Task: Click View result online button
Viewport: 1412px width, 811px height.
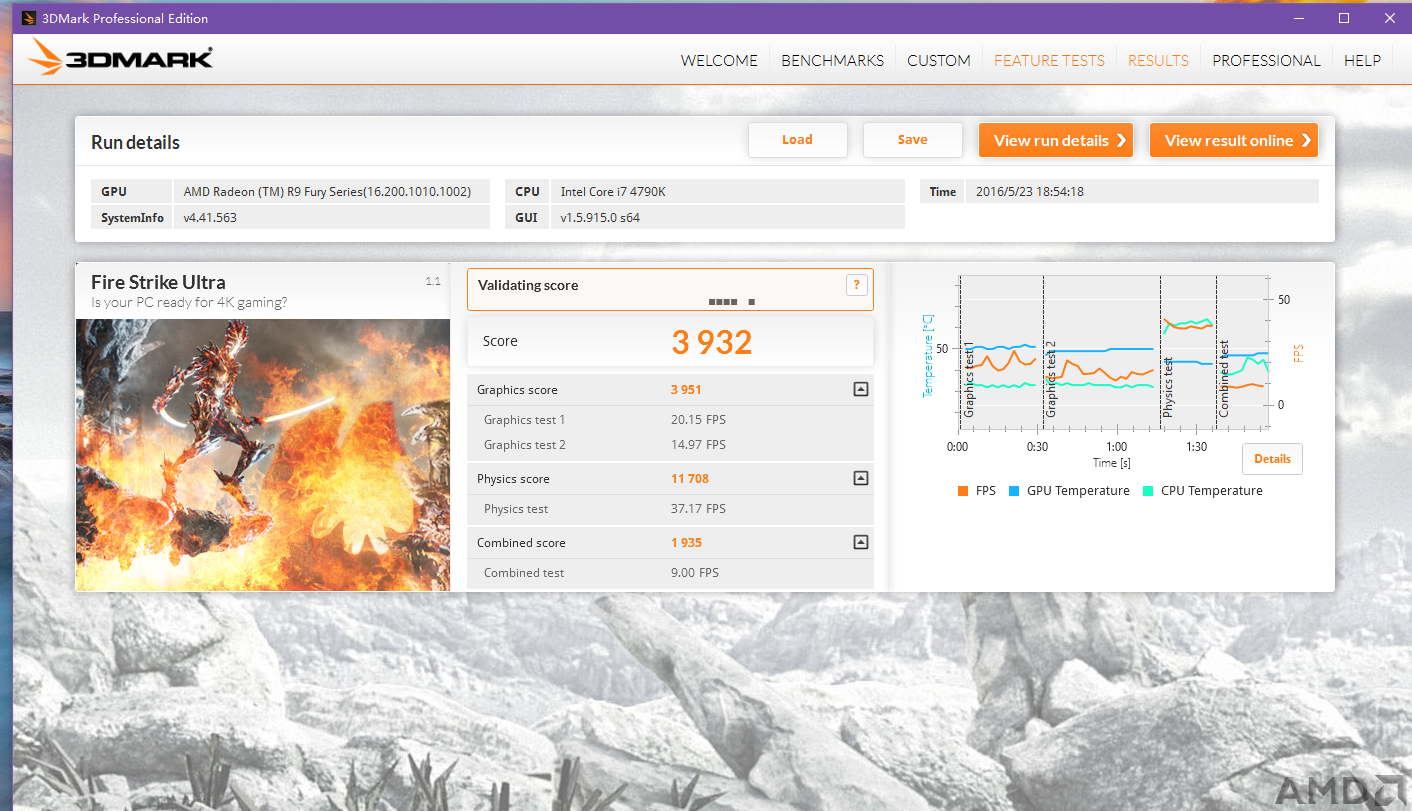Action: pos(1233,141)
